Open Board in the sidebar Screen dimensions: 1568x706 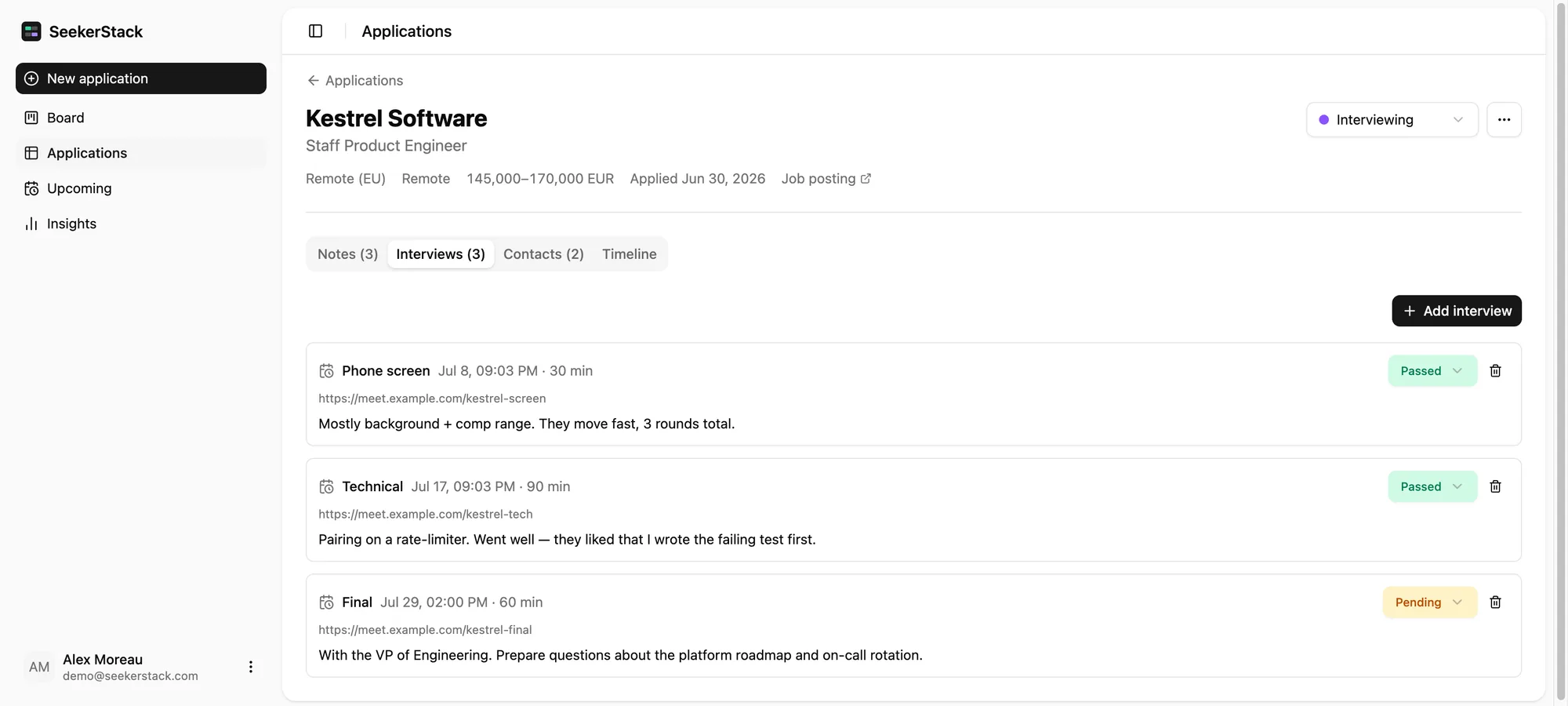point(141,118)
